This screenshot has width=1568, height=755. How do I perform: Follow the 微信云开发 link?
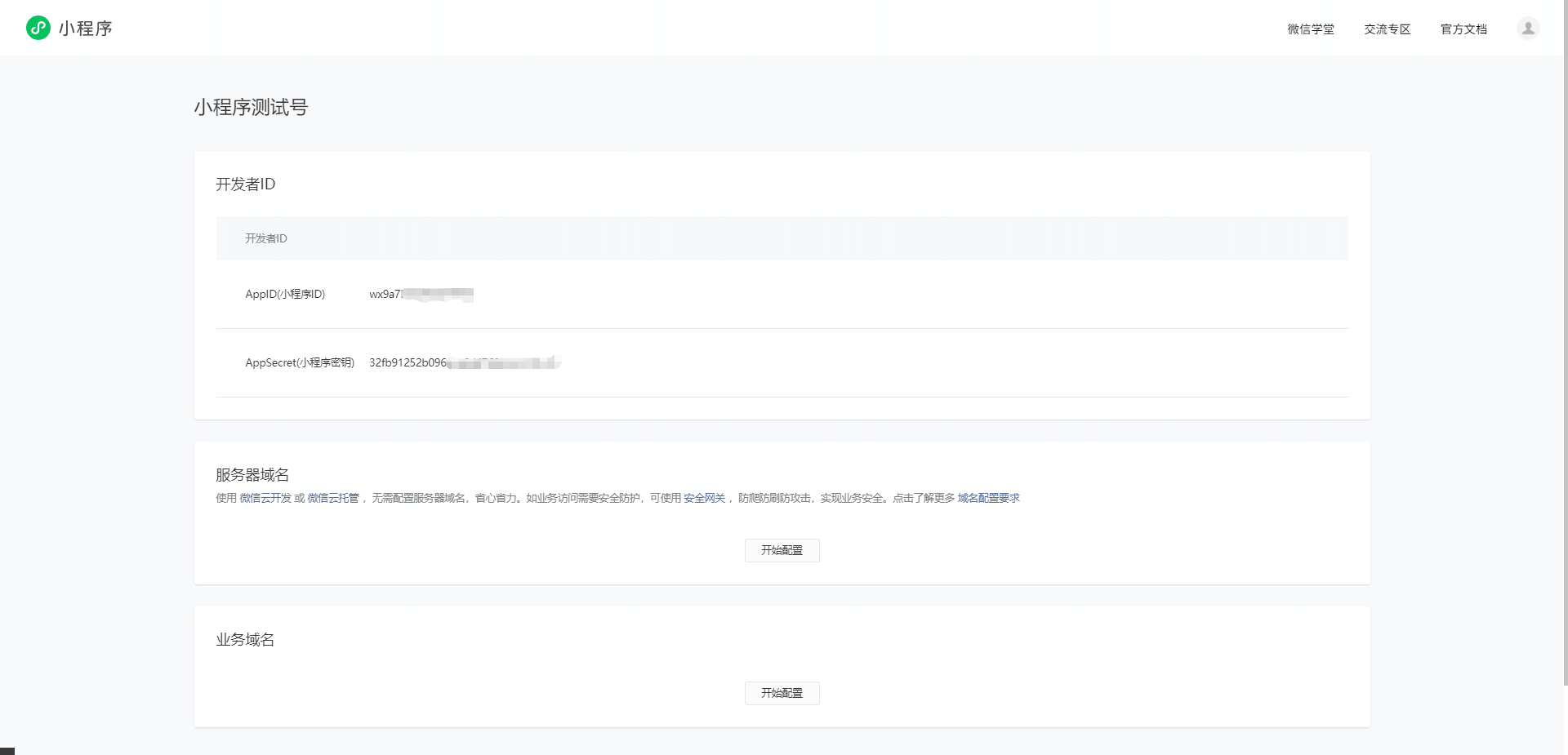pos(265,498)
